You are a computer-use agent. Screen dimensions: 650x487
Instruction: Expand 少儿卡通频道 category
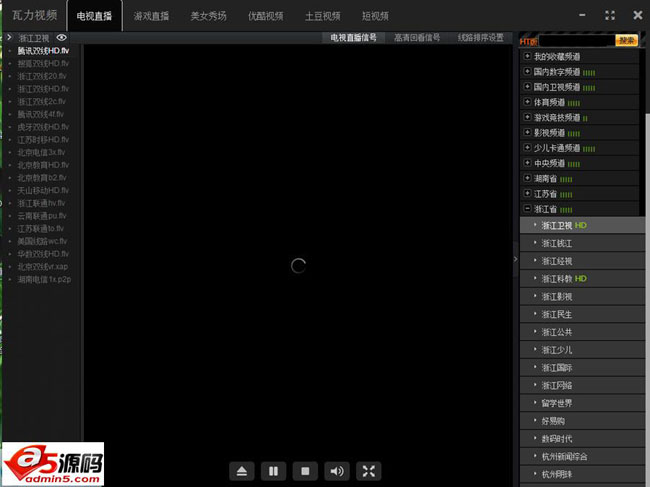pyautogui.click(x=527, y=148)
